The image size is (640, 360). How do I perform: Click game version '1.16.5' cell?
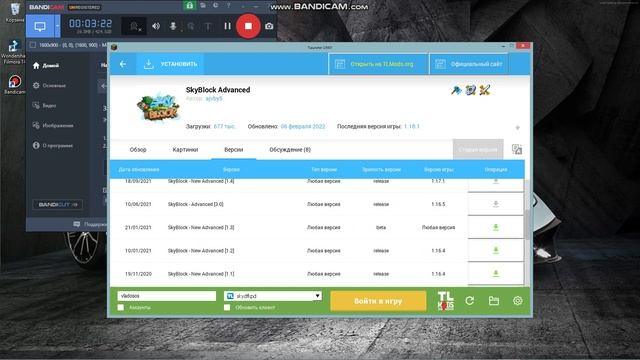(438, 204)
